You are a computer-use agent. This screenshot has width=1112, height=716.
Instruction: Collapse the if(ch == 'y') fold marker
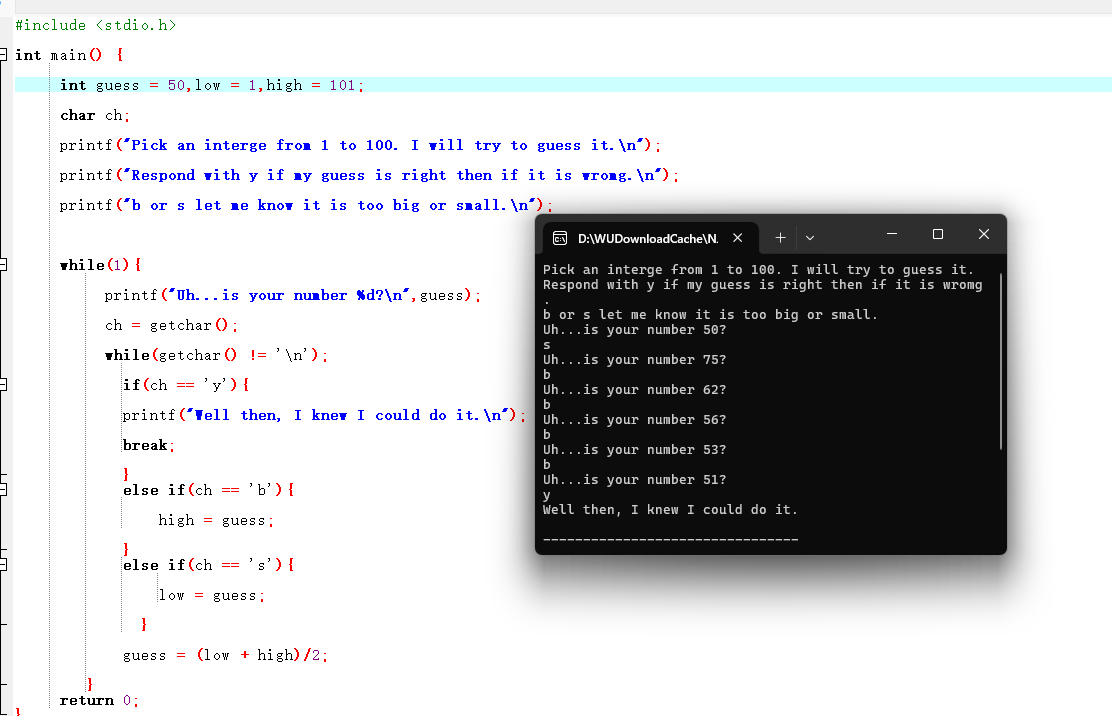coord(3,384)
